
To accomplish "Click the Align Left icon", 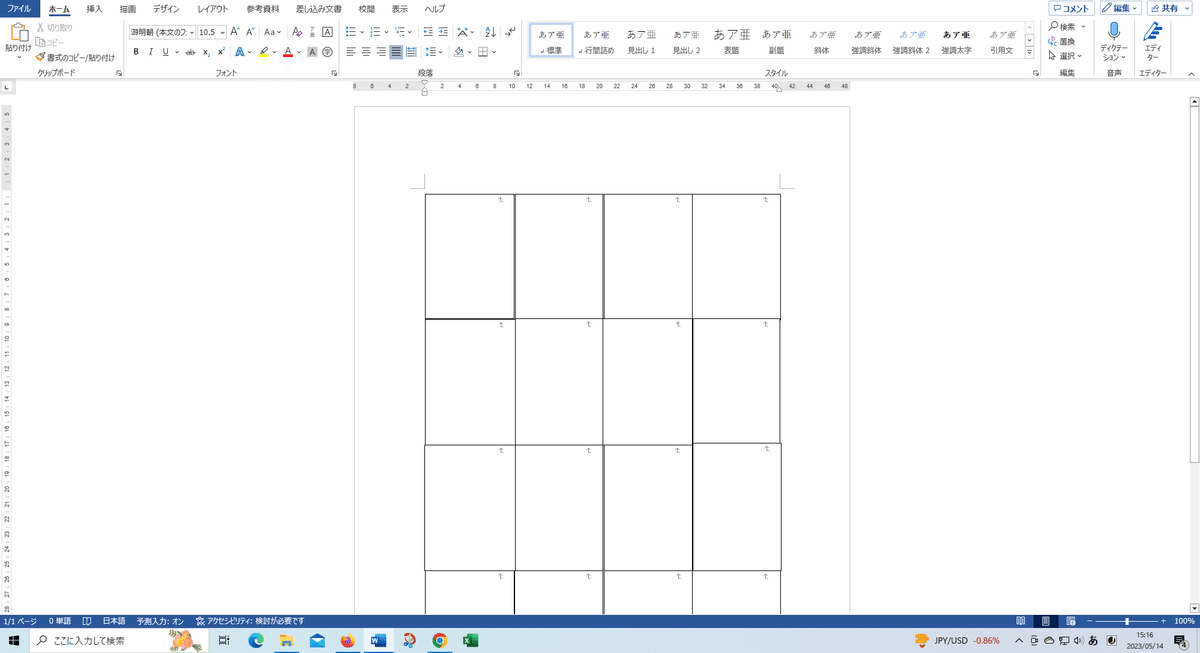I will (x=351, y=51).
